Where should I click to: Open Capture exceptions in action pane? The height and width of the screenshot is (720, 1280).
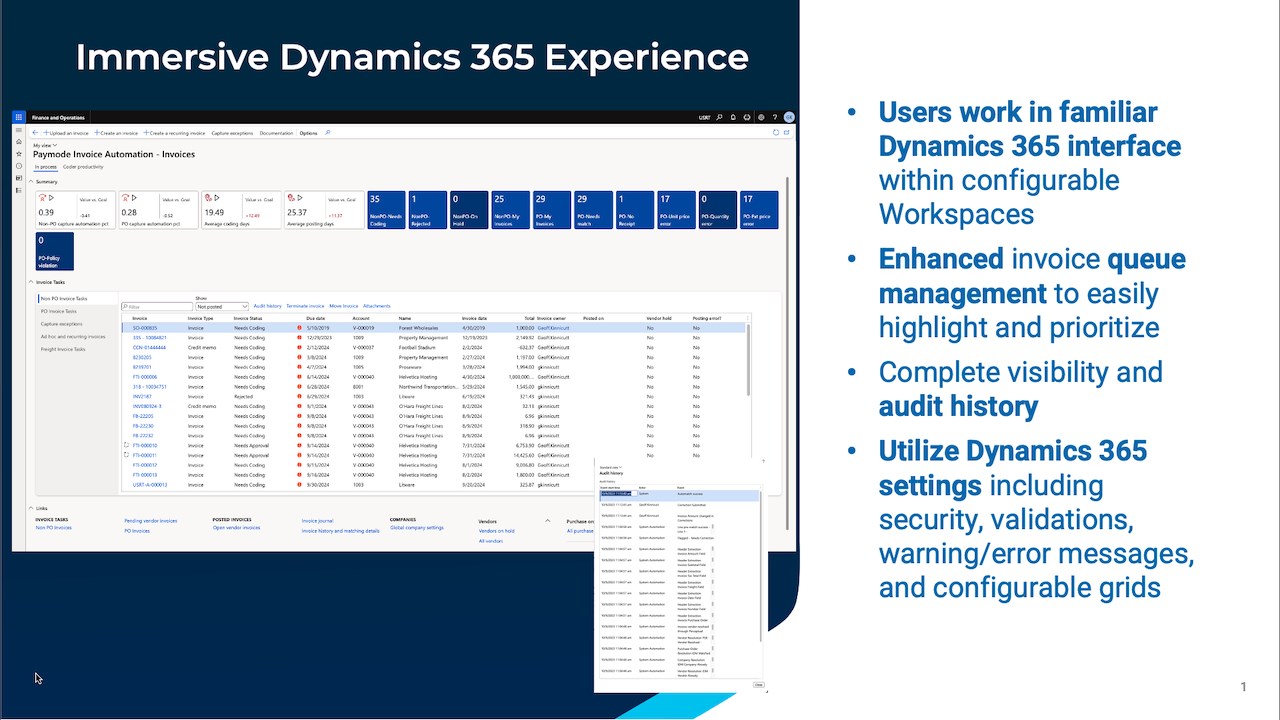click(232, 133)
